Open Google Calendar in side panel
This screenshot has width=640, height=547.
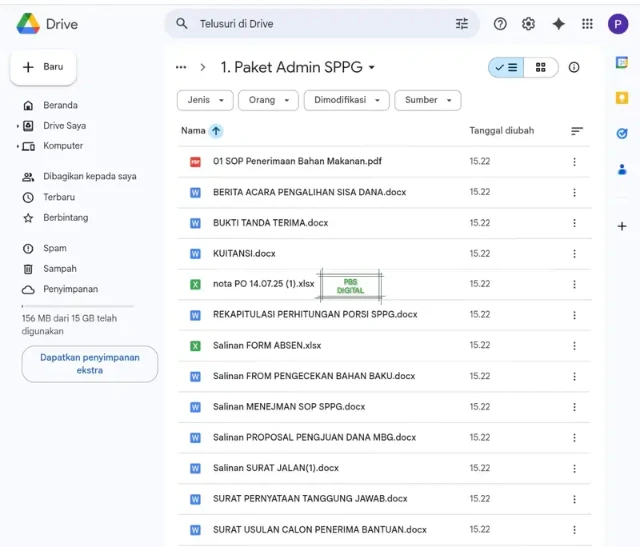[621, 63]
